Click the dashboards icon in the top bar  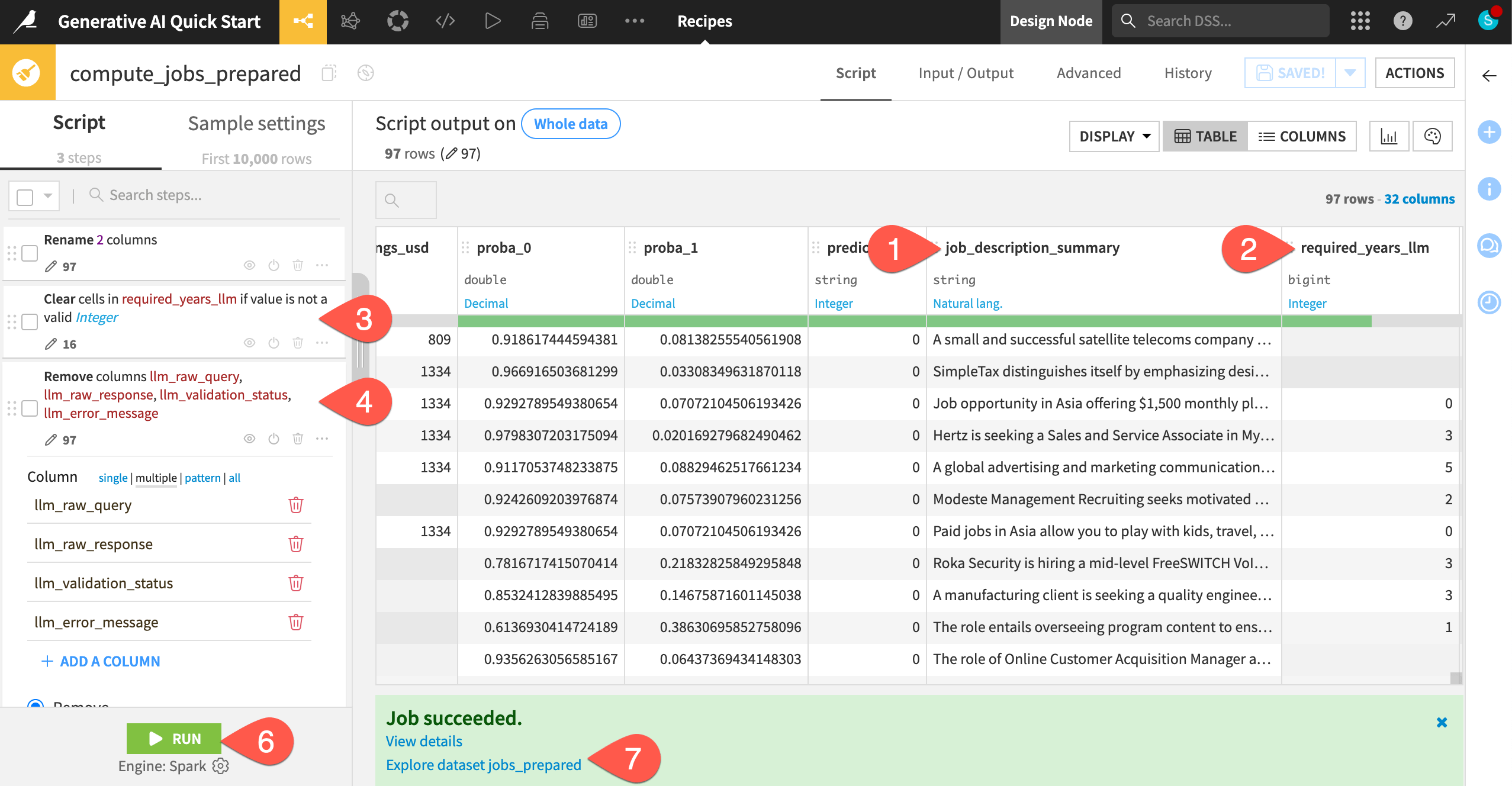[587, 21]
